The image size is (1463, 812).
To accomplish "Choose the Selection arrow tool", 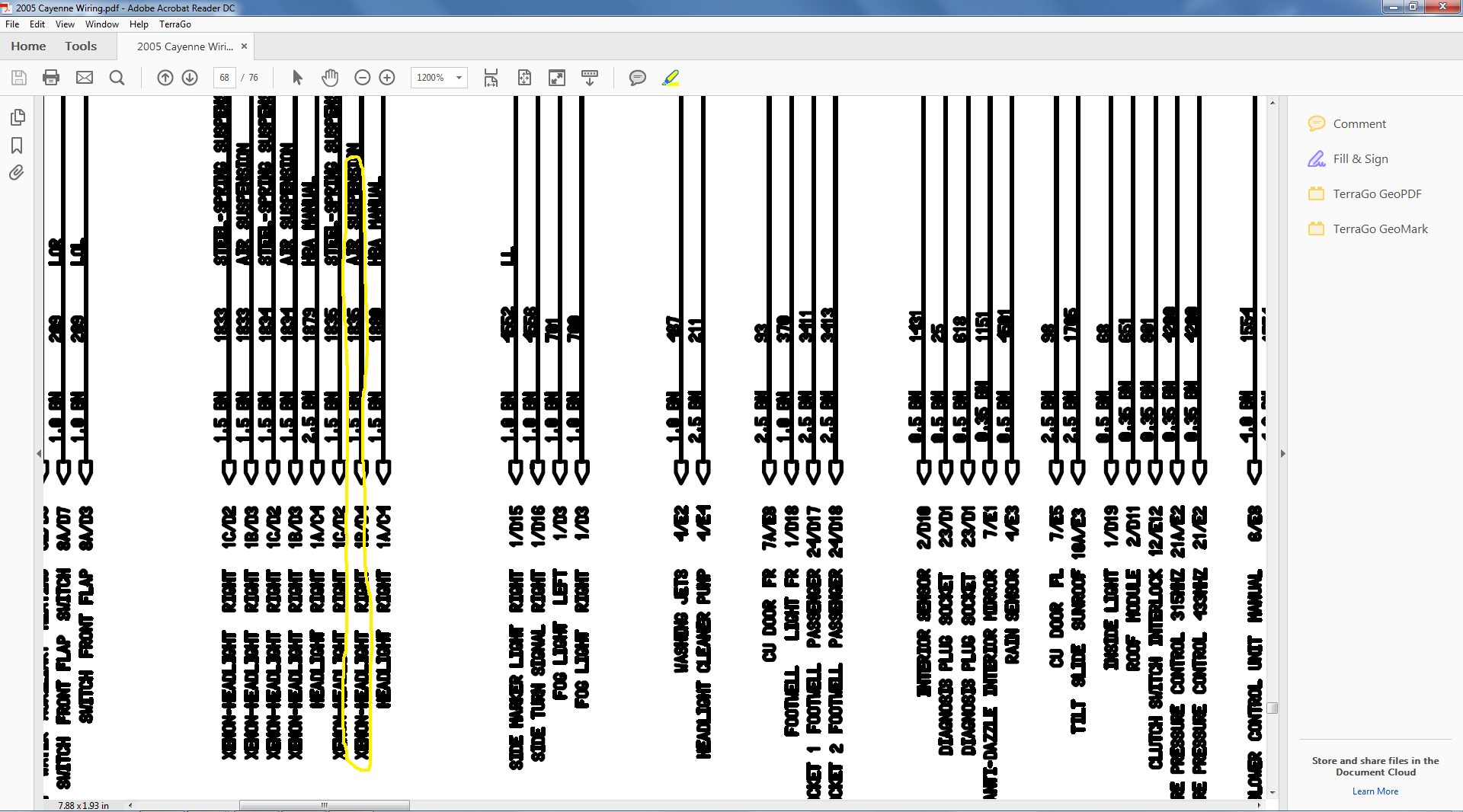I will [x=297, y=78].
